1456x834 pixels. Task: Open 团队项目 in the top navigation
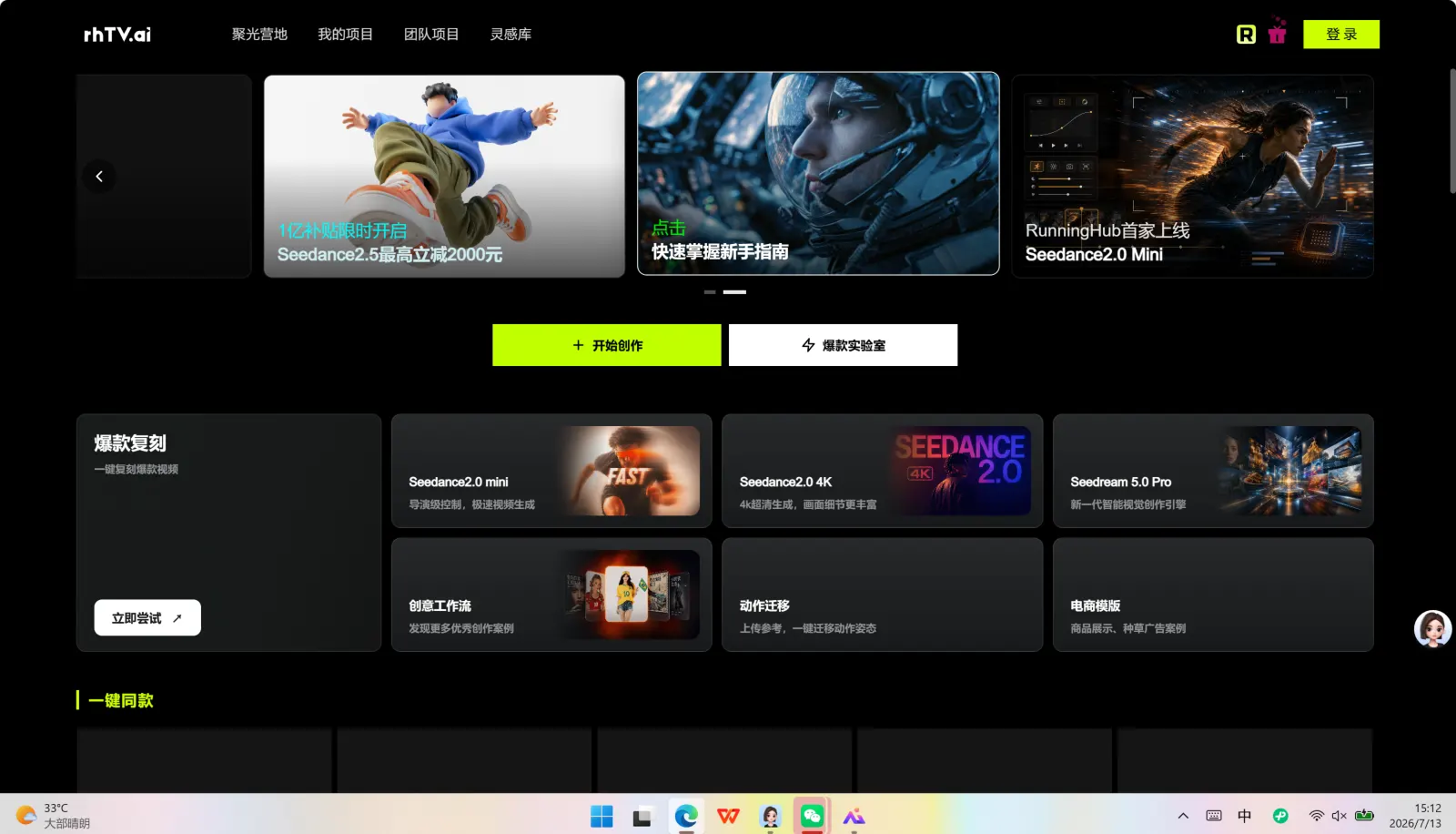pos(431,35)
